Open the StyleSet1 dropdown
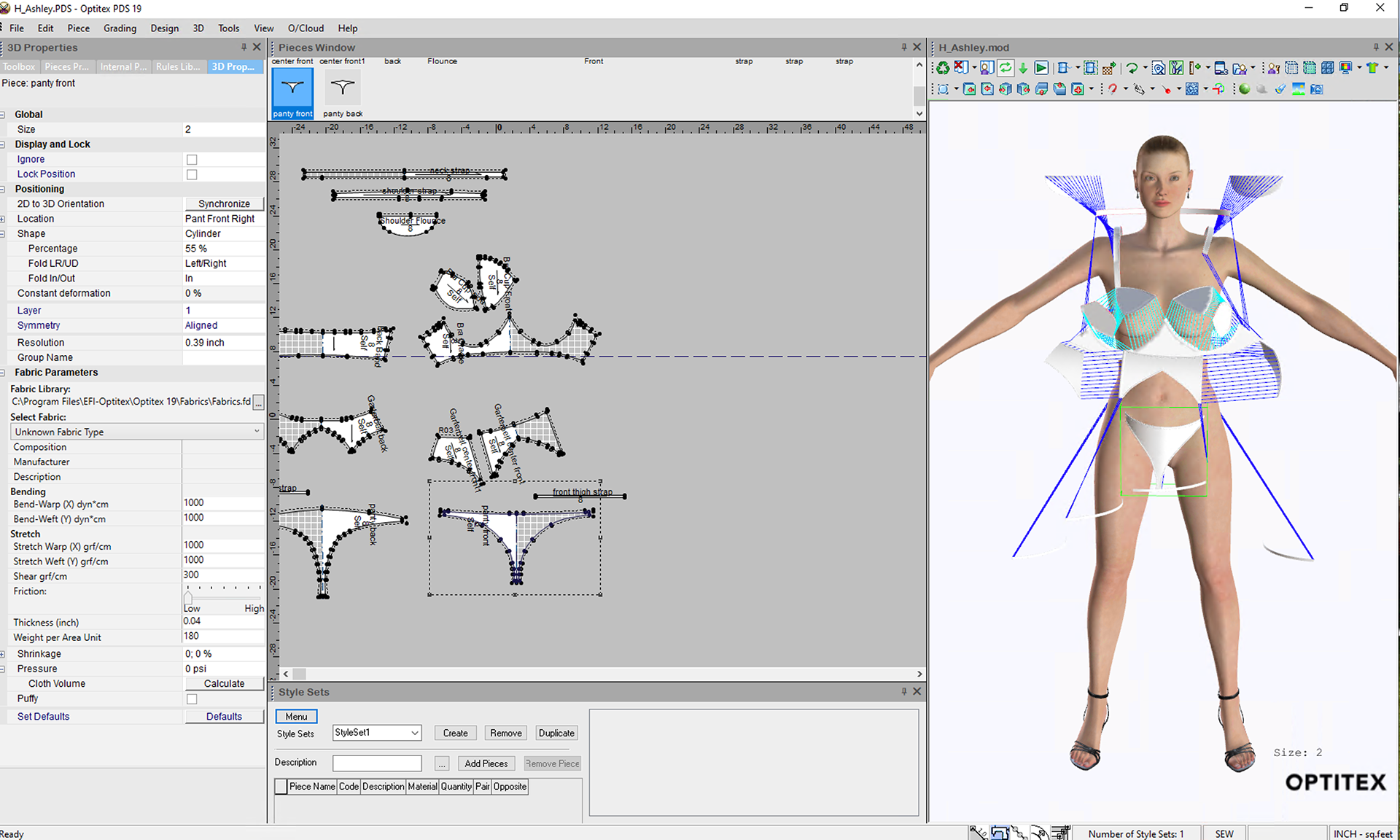1400x840 pixels. (414, 733)
